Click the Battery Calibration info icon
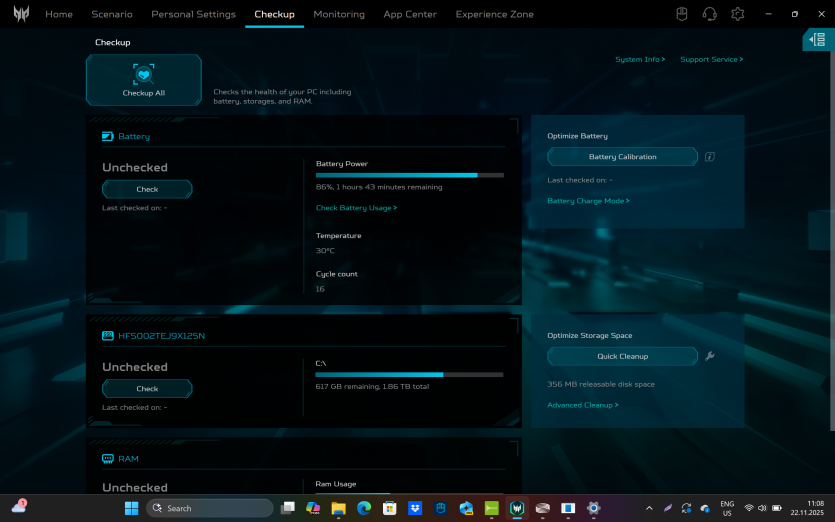This screenshot has height=522, width=835. pyautogui.click(x=710, y=157)
